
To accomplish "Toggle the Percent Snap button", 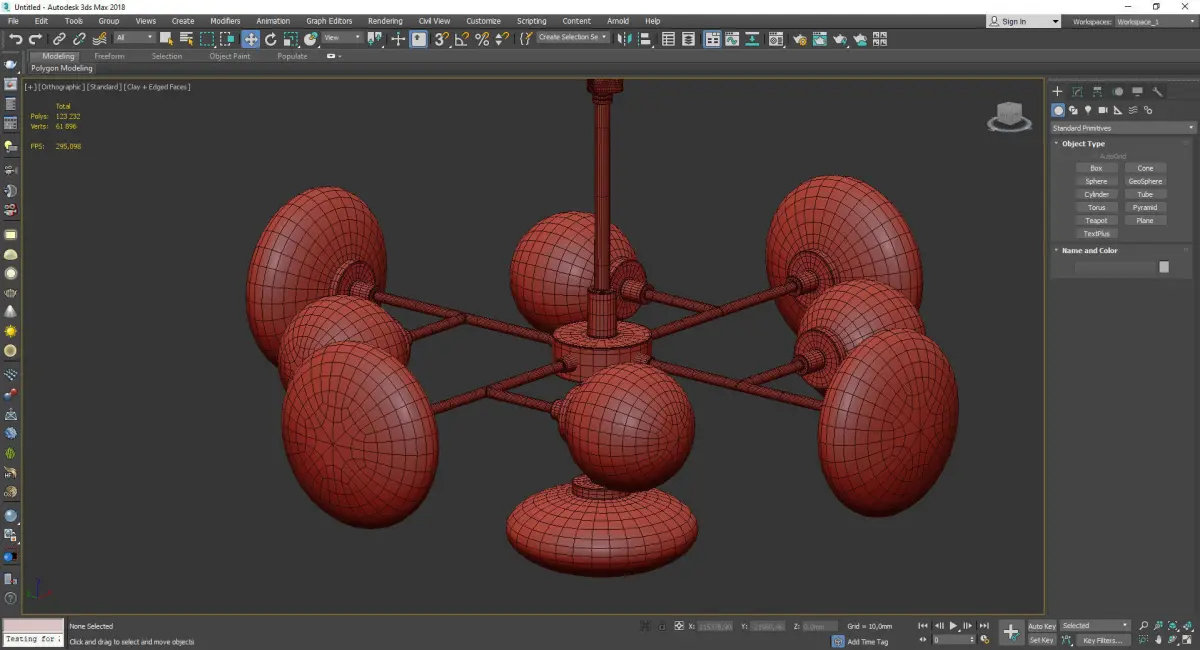I will [482, 39].
